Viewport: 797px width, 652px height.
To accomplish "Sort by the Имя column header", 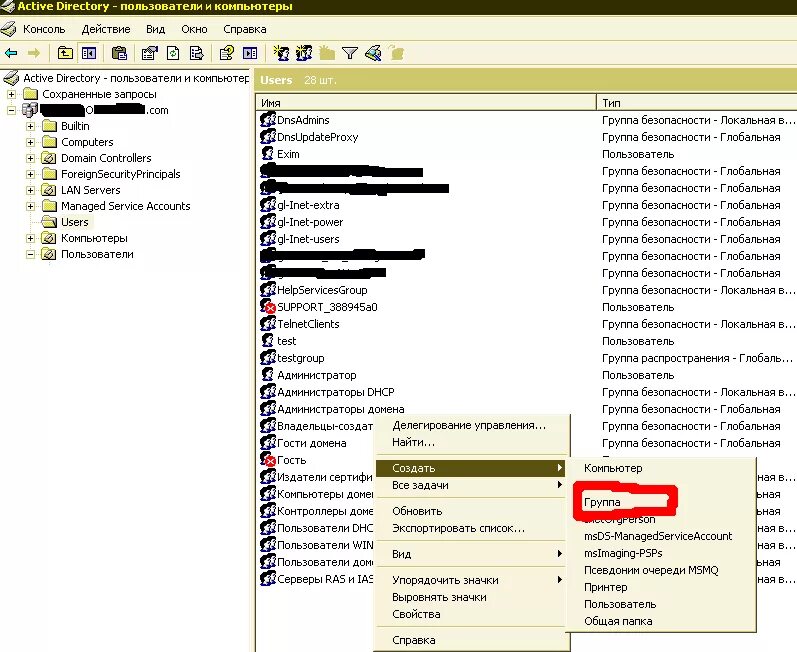I will pos(425,103).
